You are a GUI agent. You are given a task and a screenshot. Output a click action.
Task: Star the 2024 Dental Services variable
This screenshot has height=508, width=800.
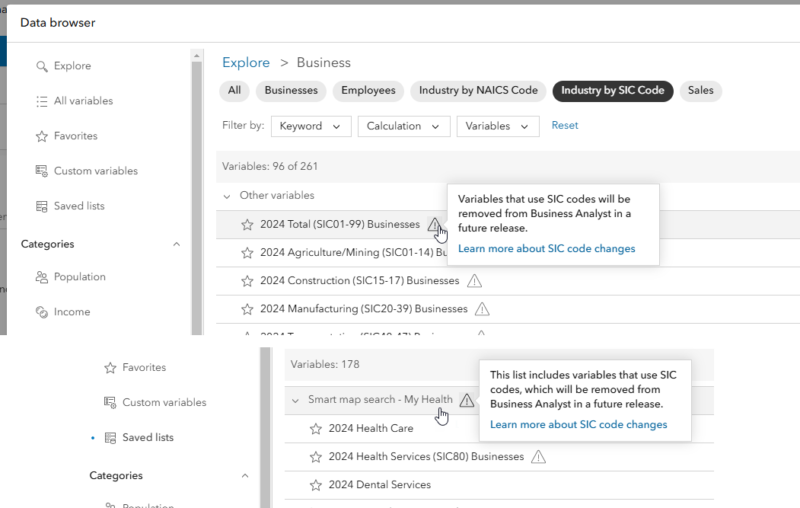pos(315,485)
